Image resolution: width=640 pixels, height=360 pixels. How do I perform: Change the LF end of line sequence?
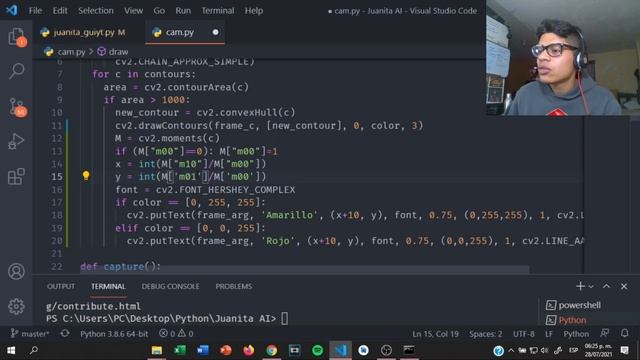click(549, 334)
